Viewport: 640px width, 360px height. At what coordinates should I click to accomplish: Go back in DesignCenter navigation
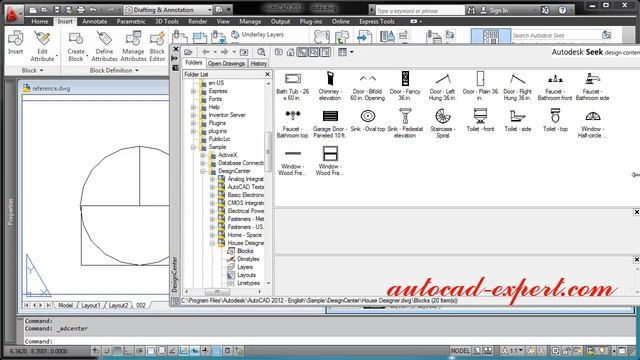click(205, 52)
